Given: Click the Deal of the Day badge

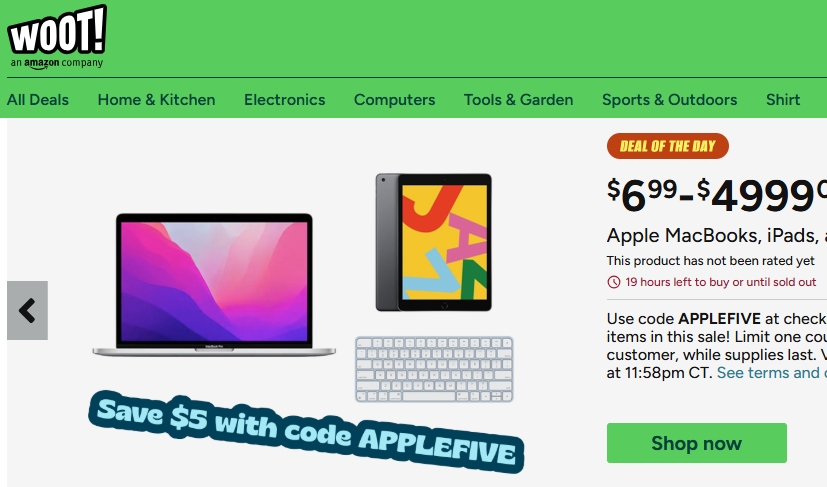Looking at the screenshot, I should 668,146.
